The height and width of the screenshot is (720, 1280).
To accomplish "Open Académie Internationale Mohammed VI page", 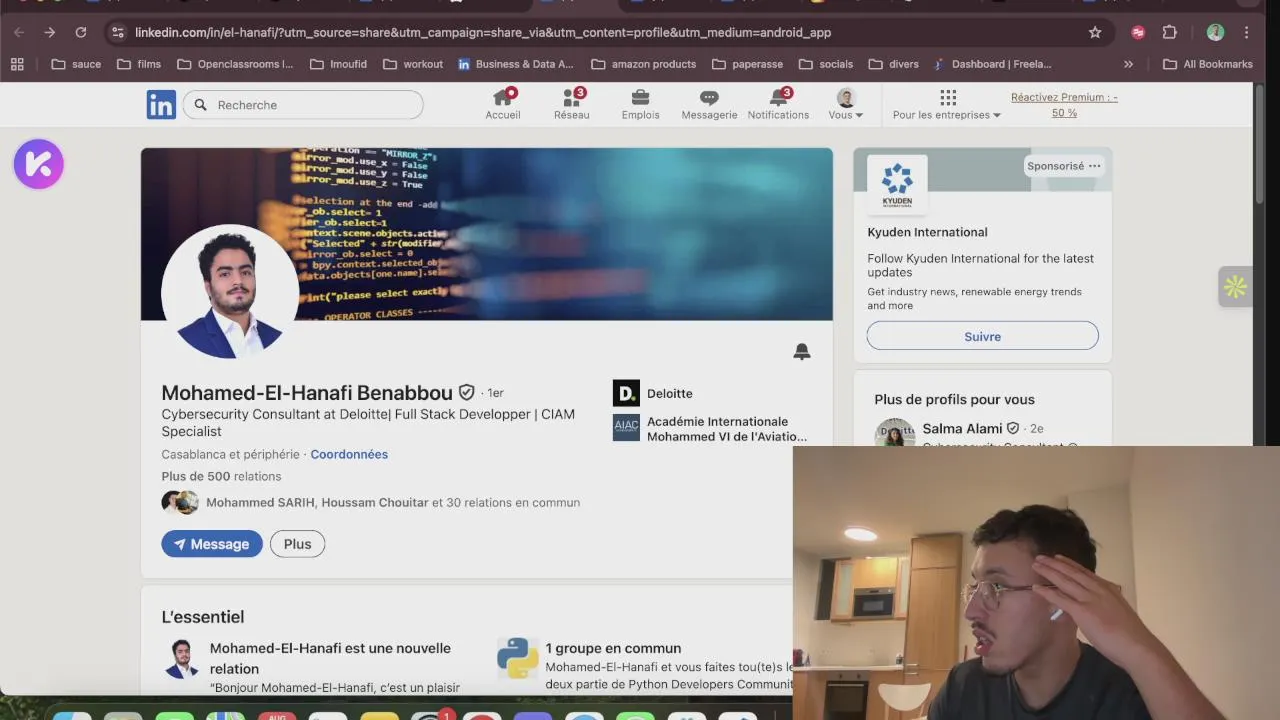I will pos(711,429).
